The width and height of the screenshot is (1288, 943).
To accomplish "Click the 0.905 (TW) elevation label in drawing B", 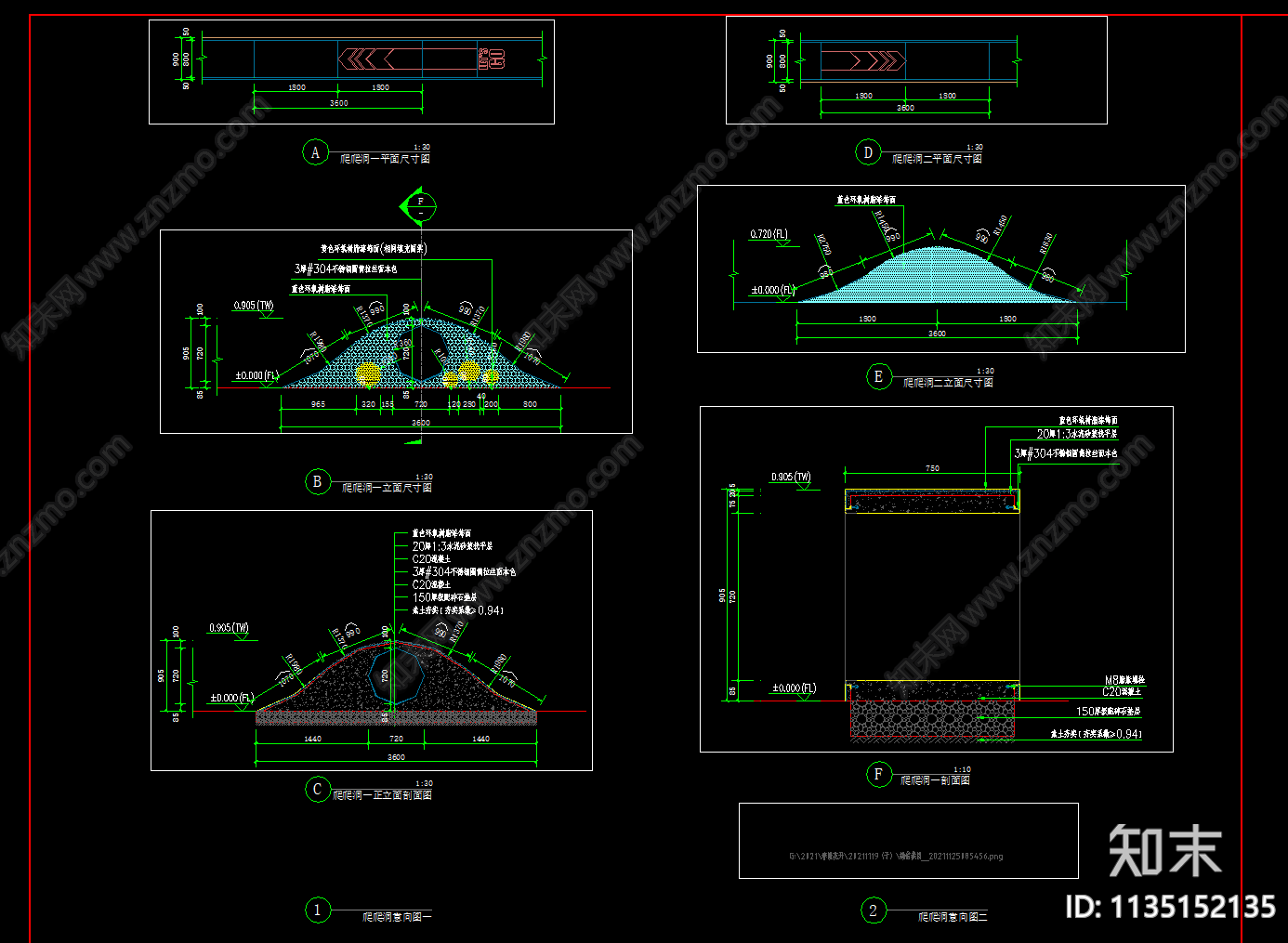I will pyautogui.click(x=254, y=306).
